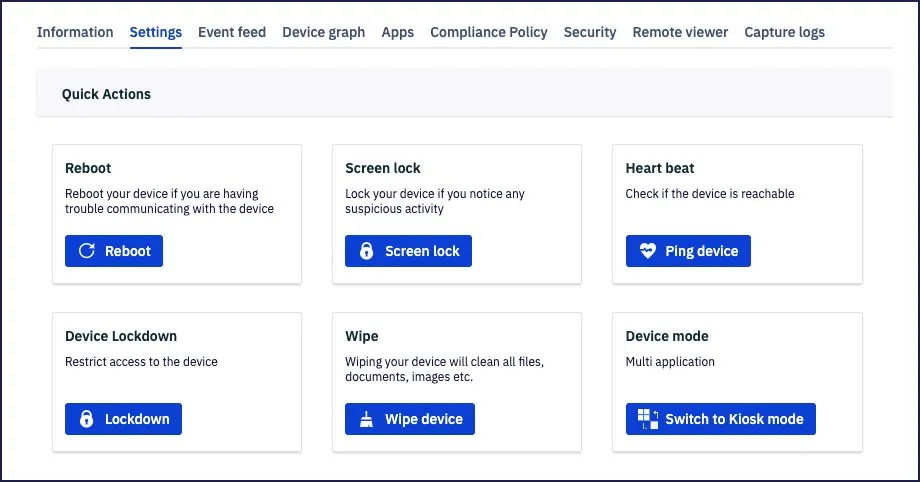Click the Quick Actions section header
Image resolution: width=920 pixels, height=482 pixels.
pos(106,94)
